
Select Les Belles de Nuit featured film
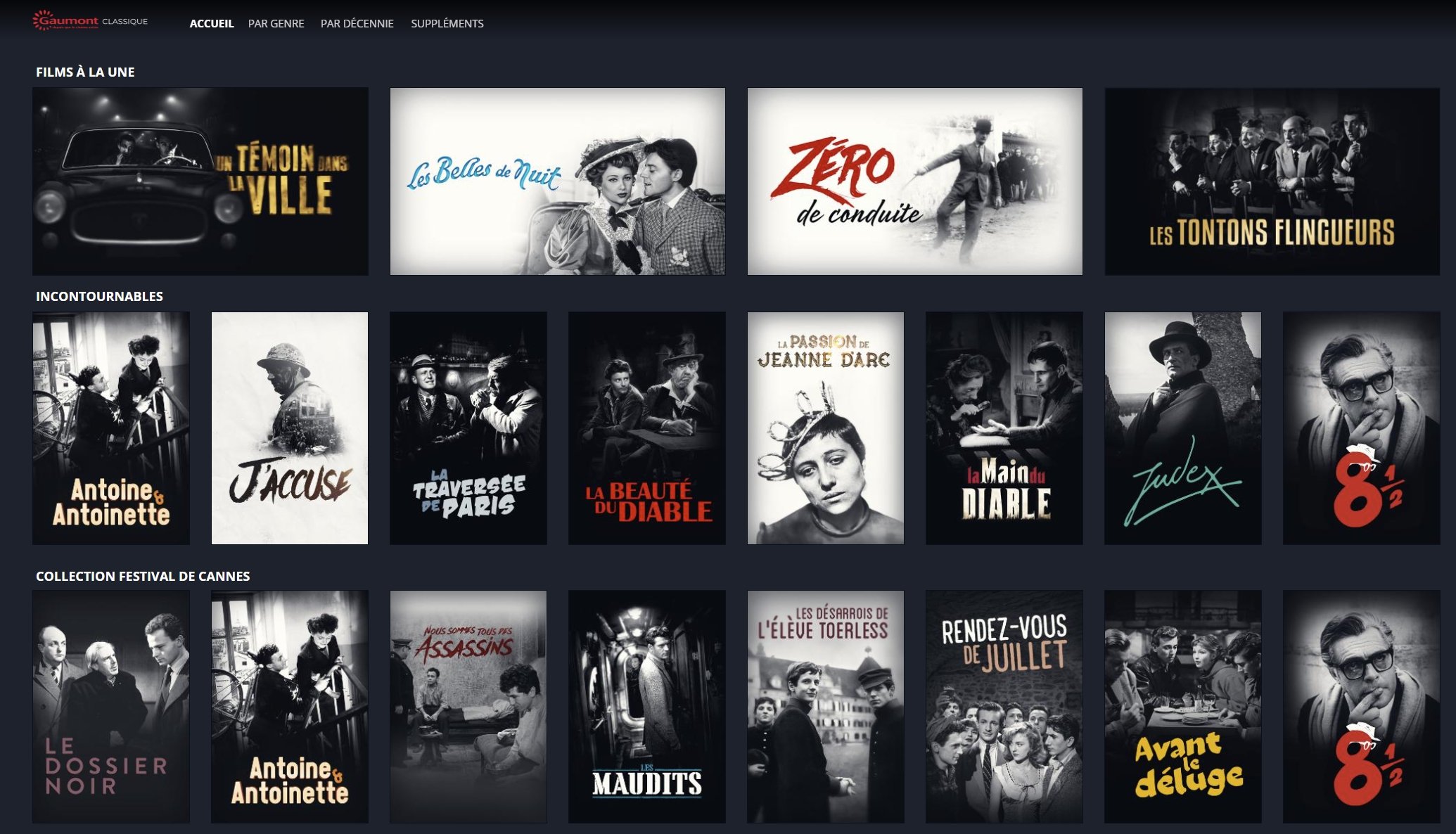557,181
